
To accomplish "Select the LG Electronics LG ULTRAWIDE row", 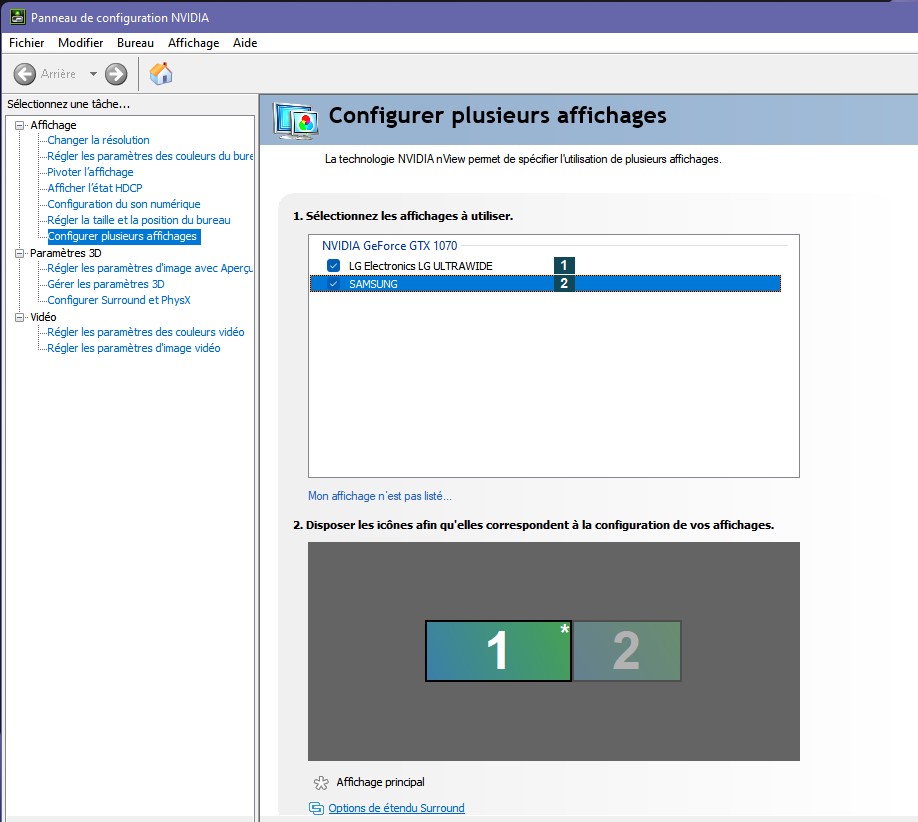I will click(546, 266).
